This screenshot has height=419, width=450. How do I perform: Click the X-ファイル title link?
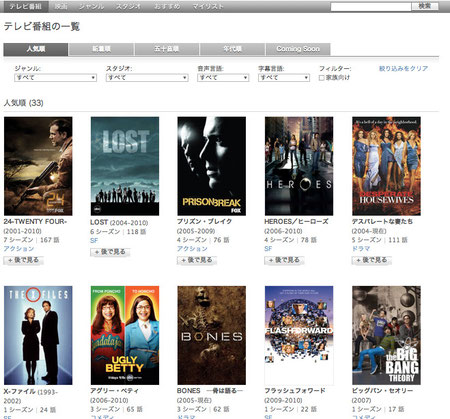pos(19,391)
